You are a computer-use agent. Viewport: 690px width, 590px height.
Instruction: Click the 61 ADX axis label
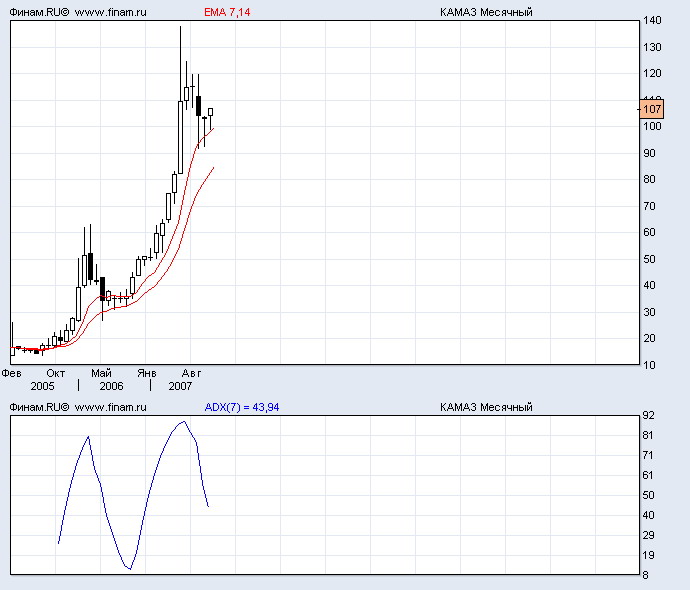(x=649, y=475)
